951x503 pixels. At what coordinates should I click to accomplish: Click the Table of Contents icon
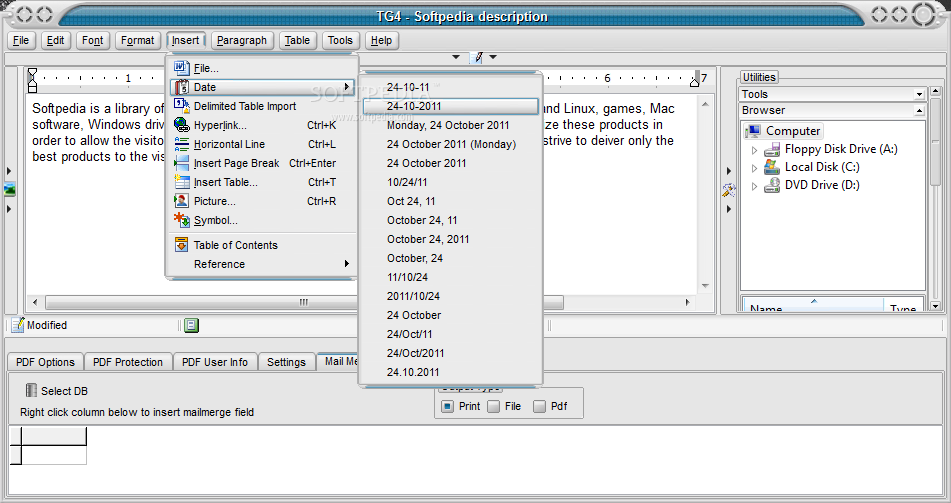pos(181,245)
